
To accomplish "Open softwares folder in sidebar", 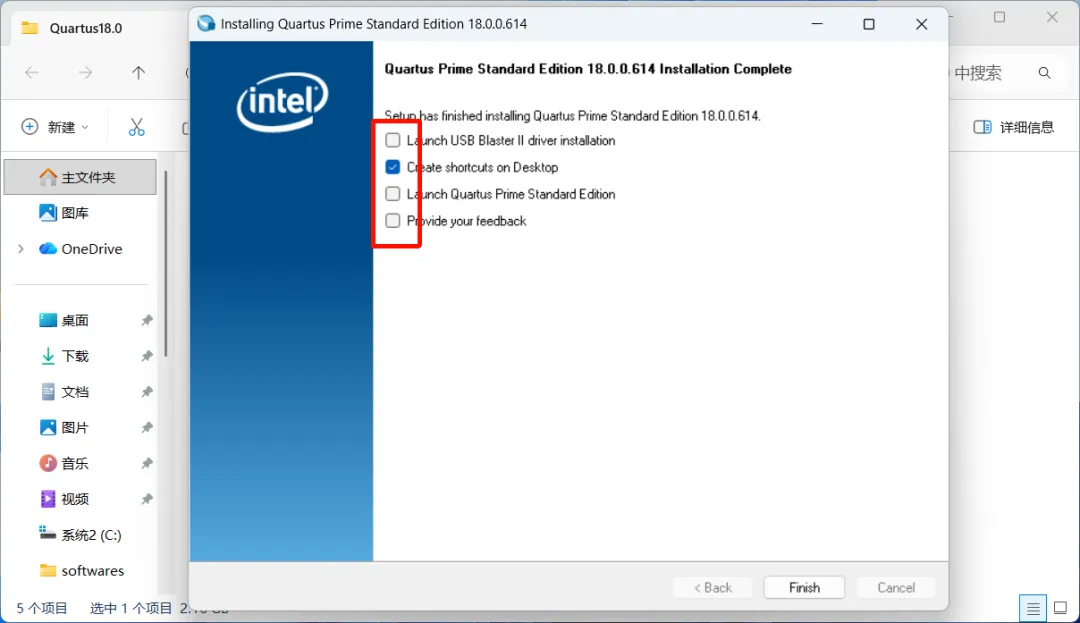I will point(81,571).
